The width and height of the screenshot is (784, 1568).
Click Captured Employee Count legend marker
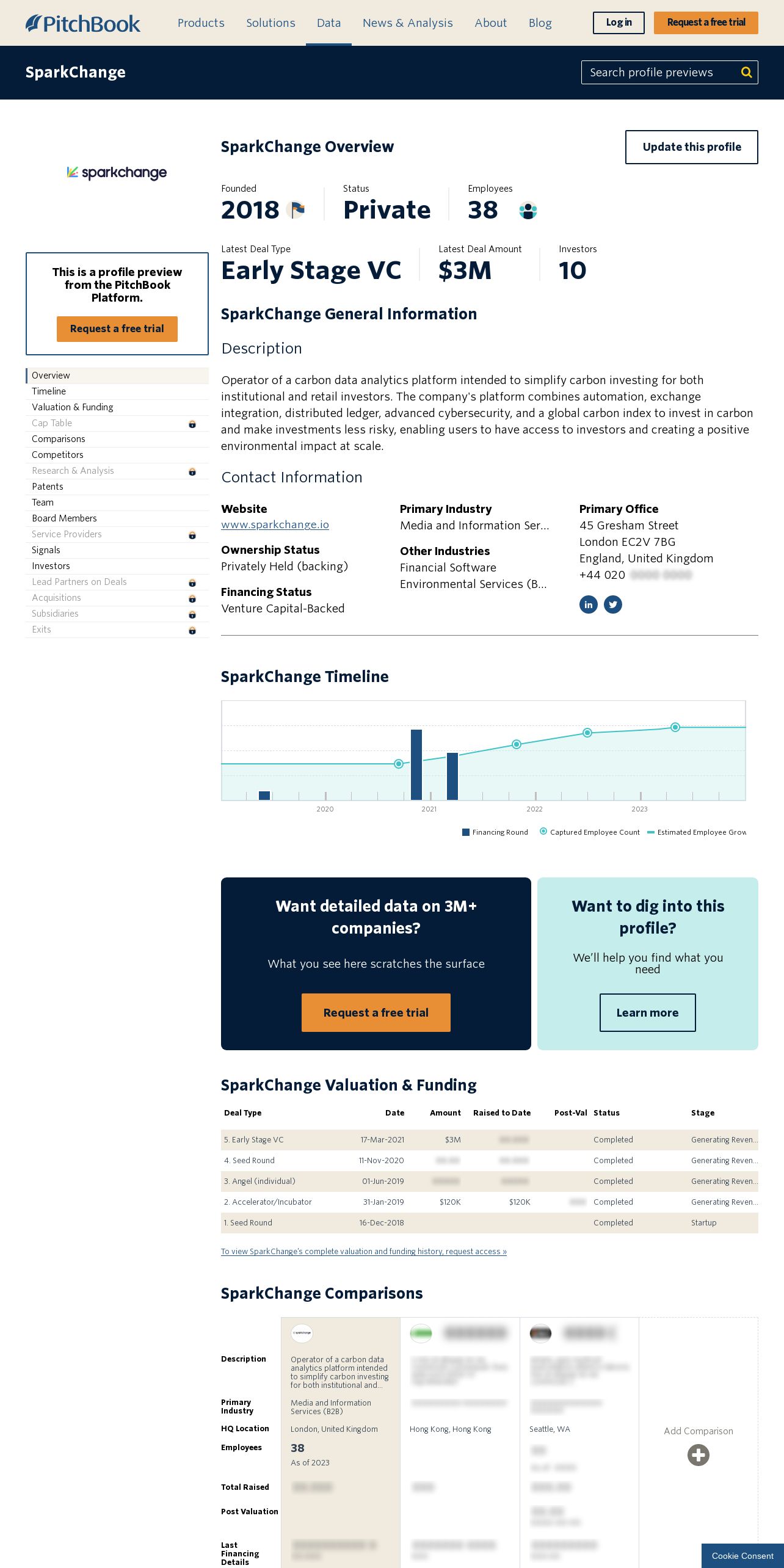click(x=543, y=832)
